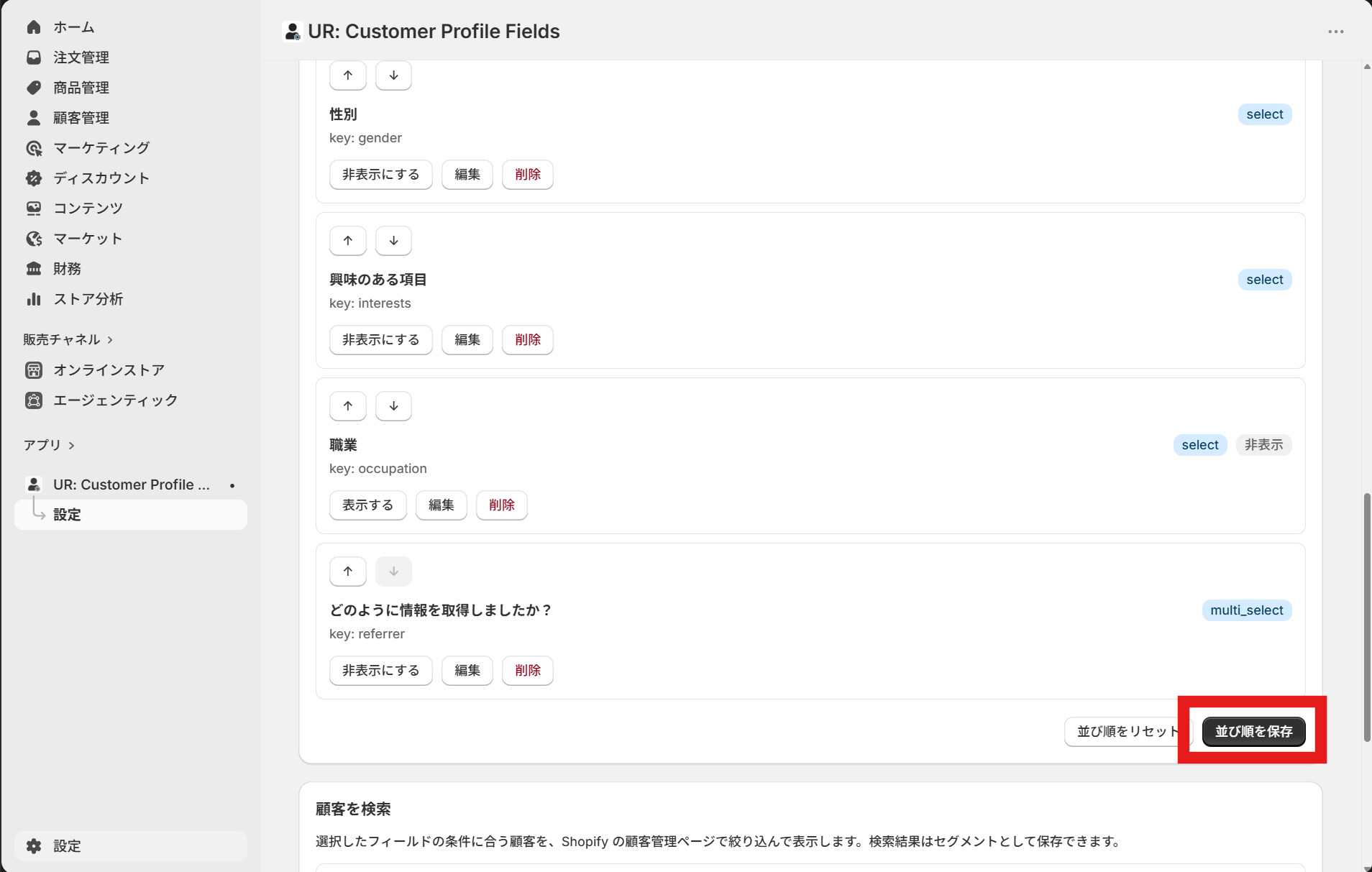Click the key: interests text

(x=370, y=303)
